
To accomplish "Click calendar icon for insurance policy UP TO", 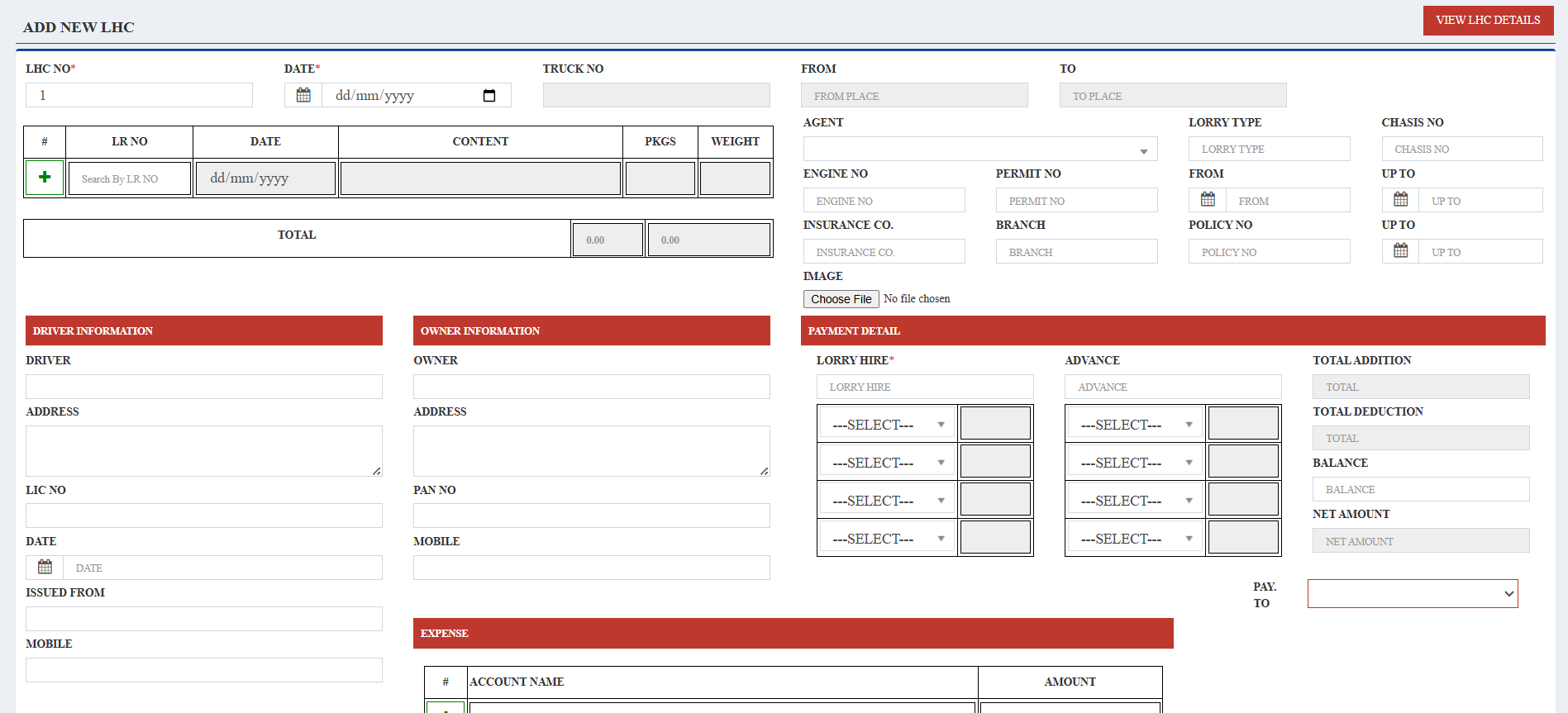I will (x=1400, y=251).
